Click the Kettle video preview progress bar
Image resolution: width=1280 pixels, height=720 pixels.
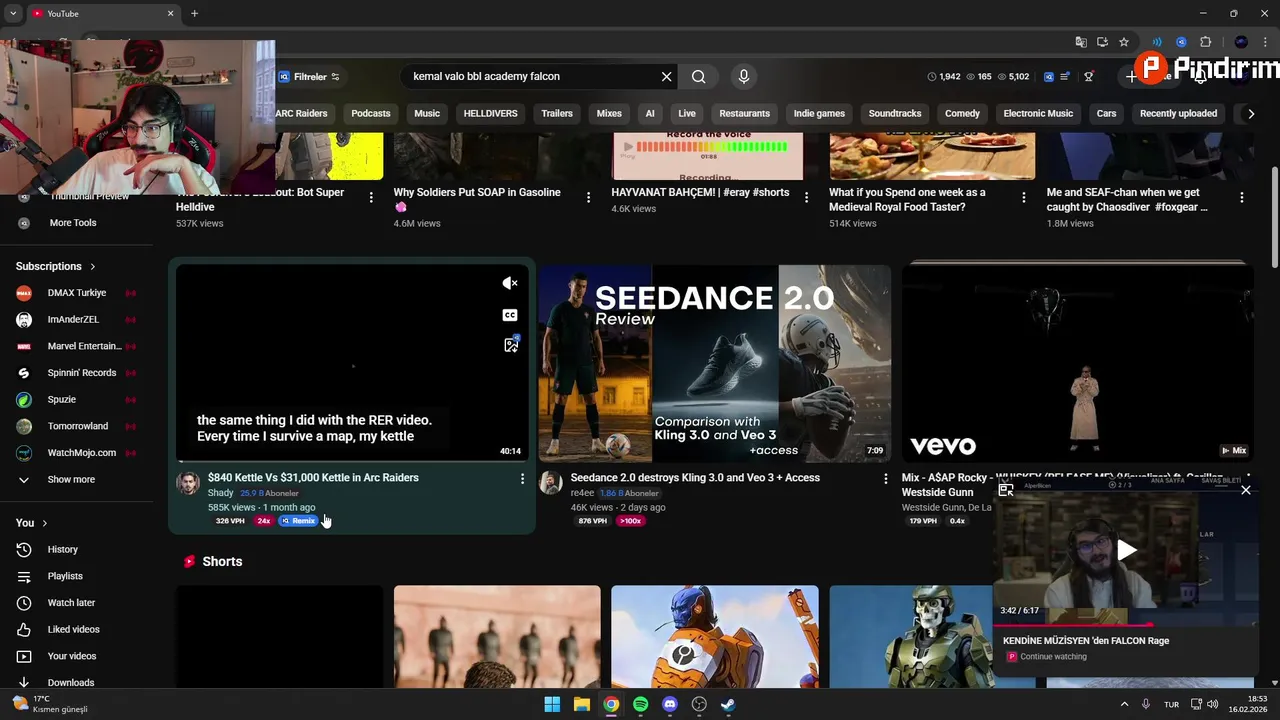click(352, 461)
